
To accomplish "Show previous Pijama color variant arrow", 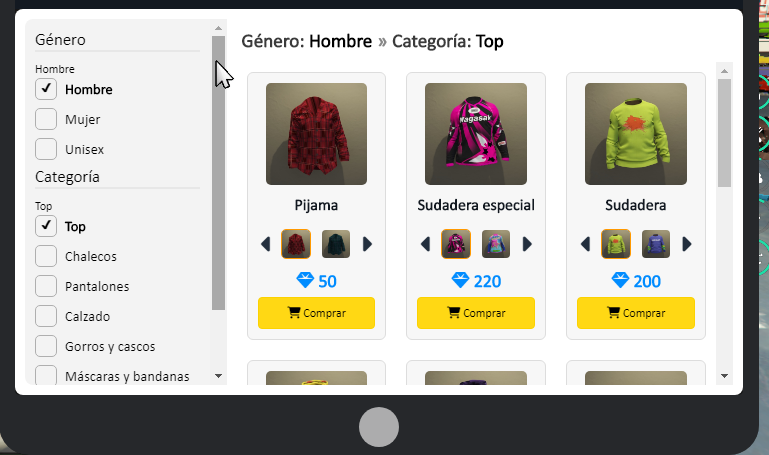I will coord(265,244).
